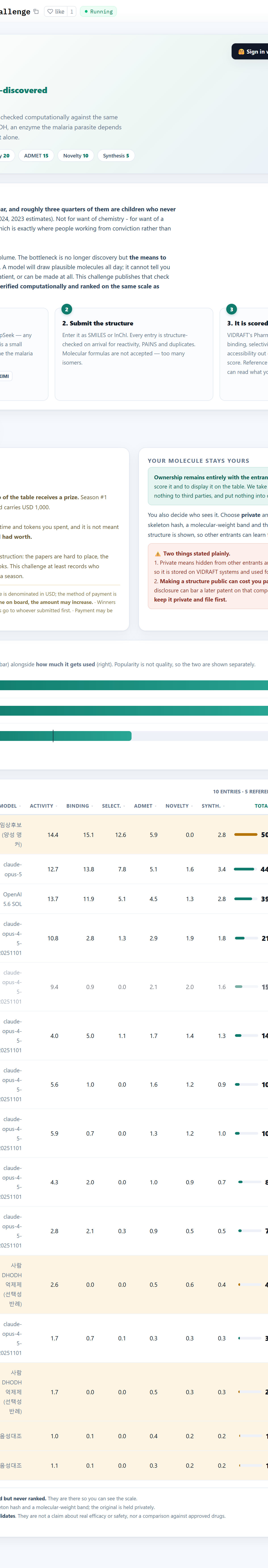Click the warning icon beside Two things stated plainly
This screenshot has width=268, height=1568.
158,554
